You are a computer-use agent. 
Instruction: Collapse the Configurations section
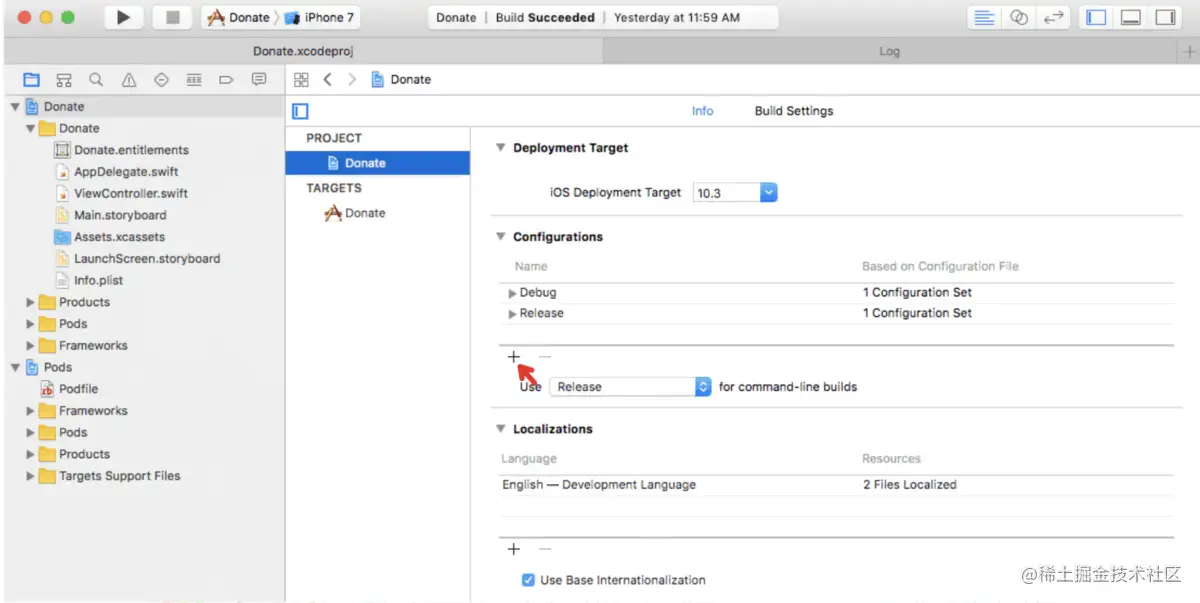(501, 237)
